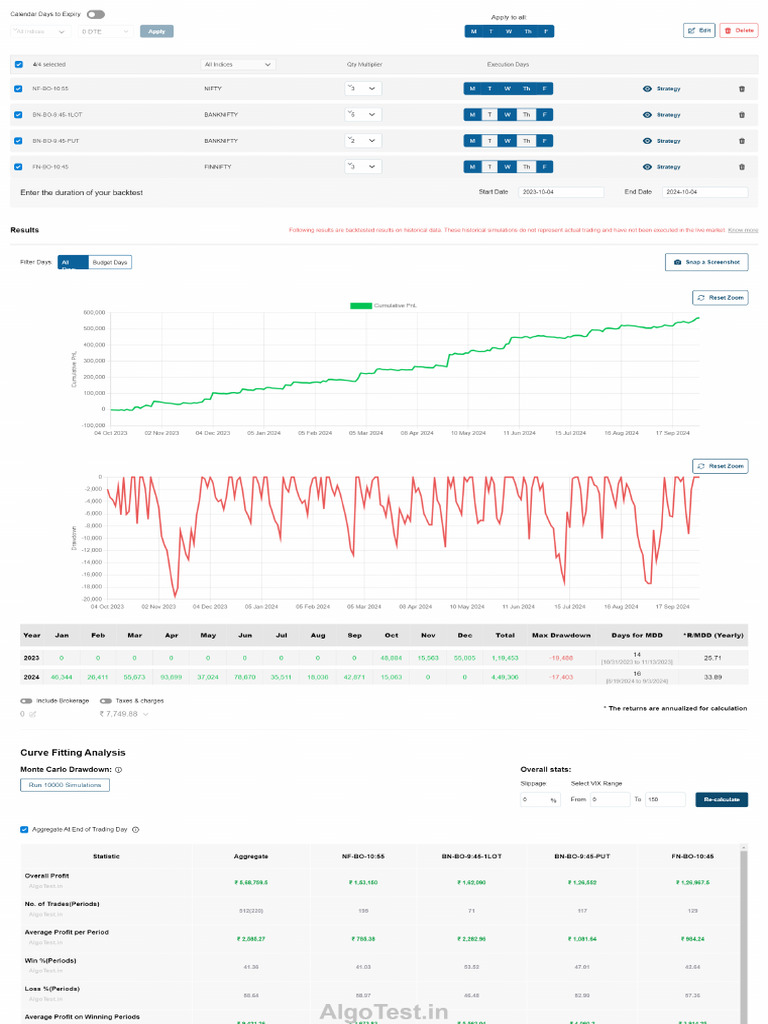The image size is (768, 1024).
Task: Click the Monte Carlo Drawdown info icon
Action: point(118,770)
